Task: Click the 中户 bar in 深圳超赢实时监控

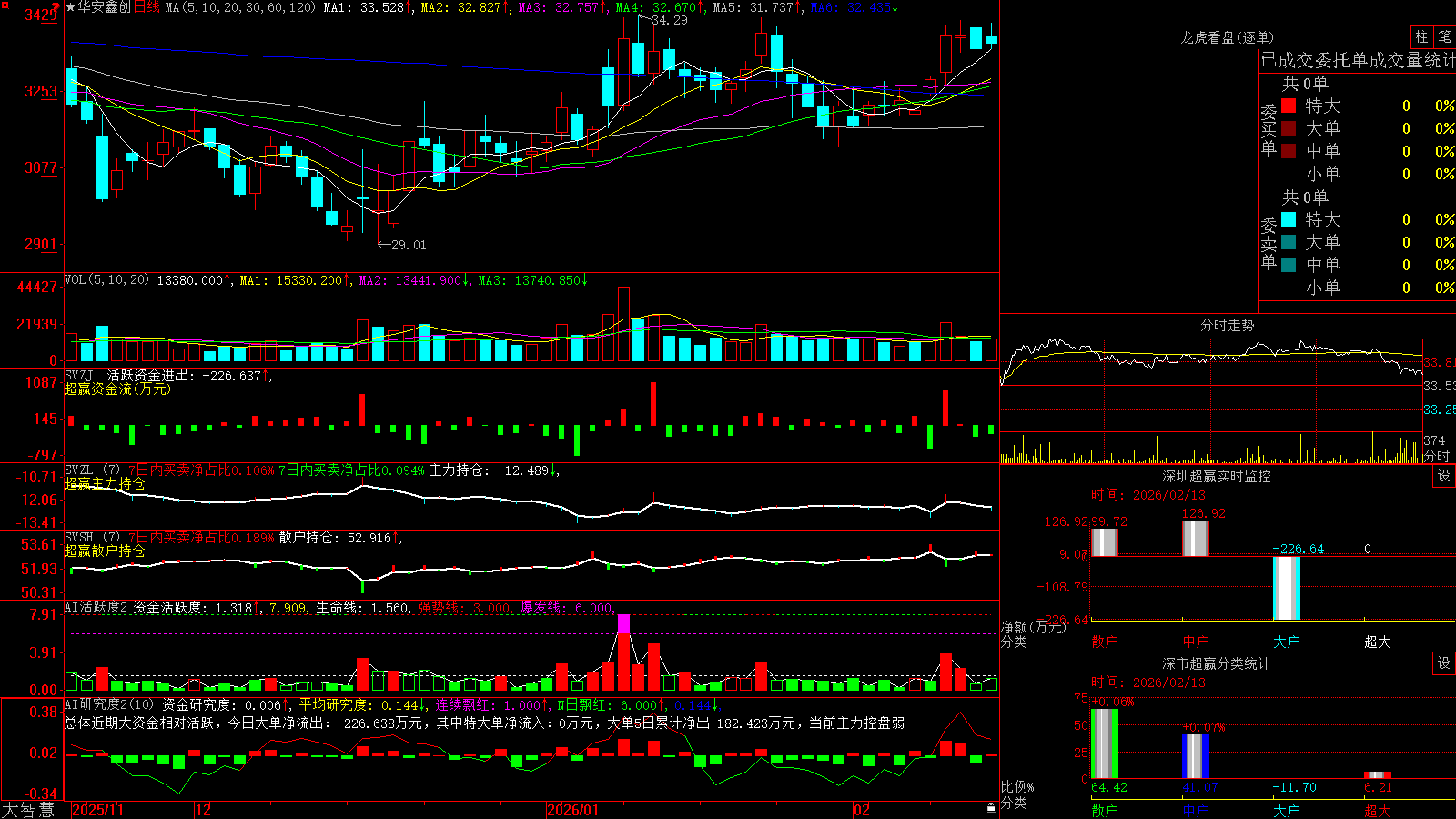Action: tap(1196, 538)
